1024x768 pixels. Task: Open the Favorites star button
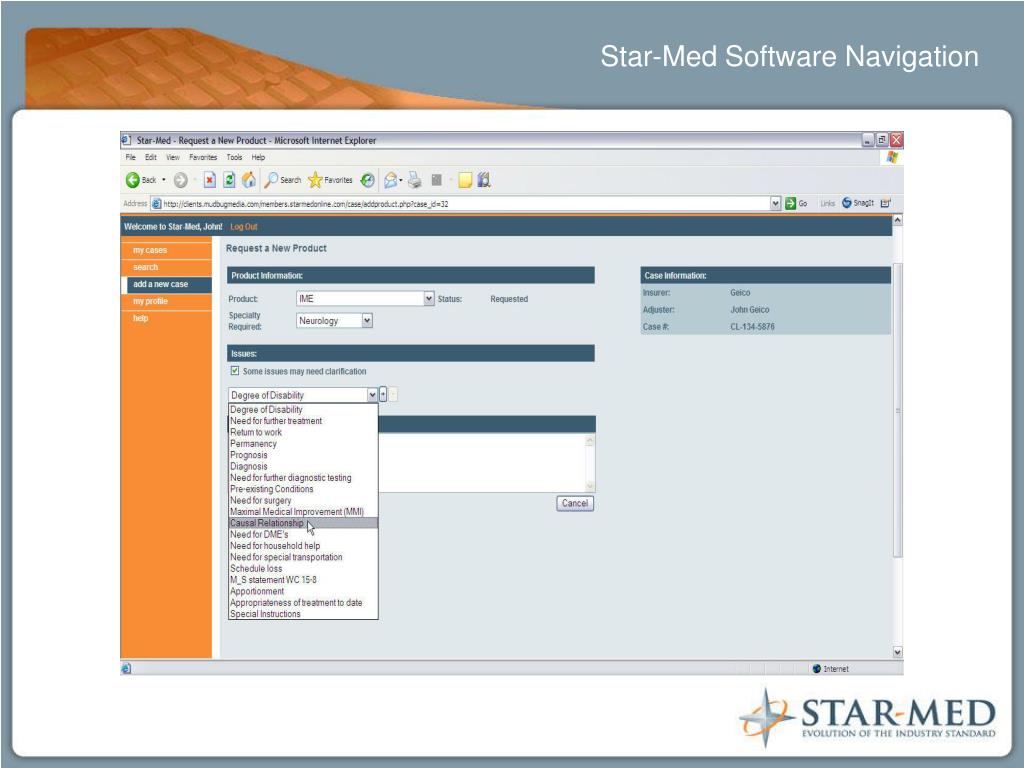329,180
